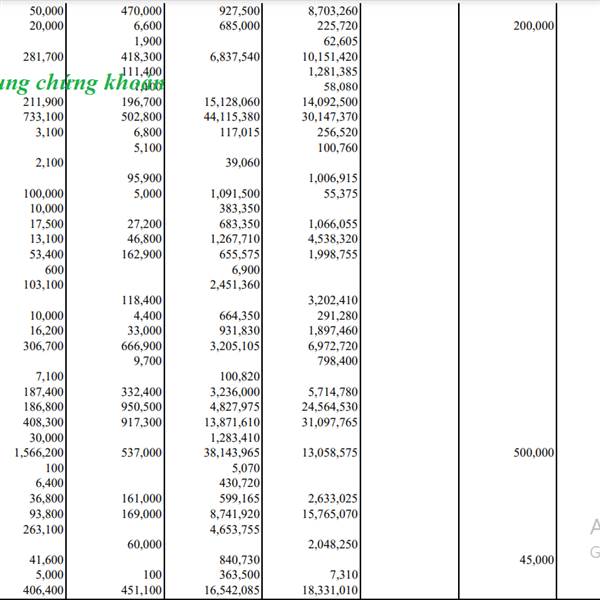Select the value 13,058,575
This screenshot has height=600, width=600.
(329, 453)
